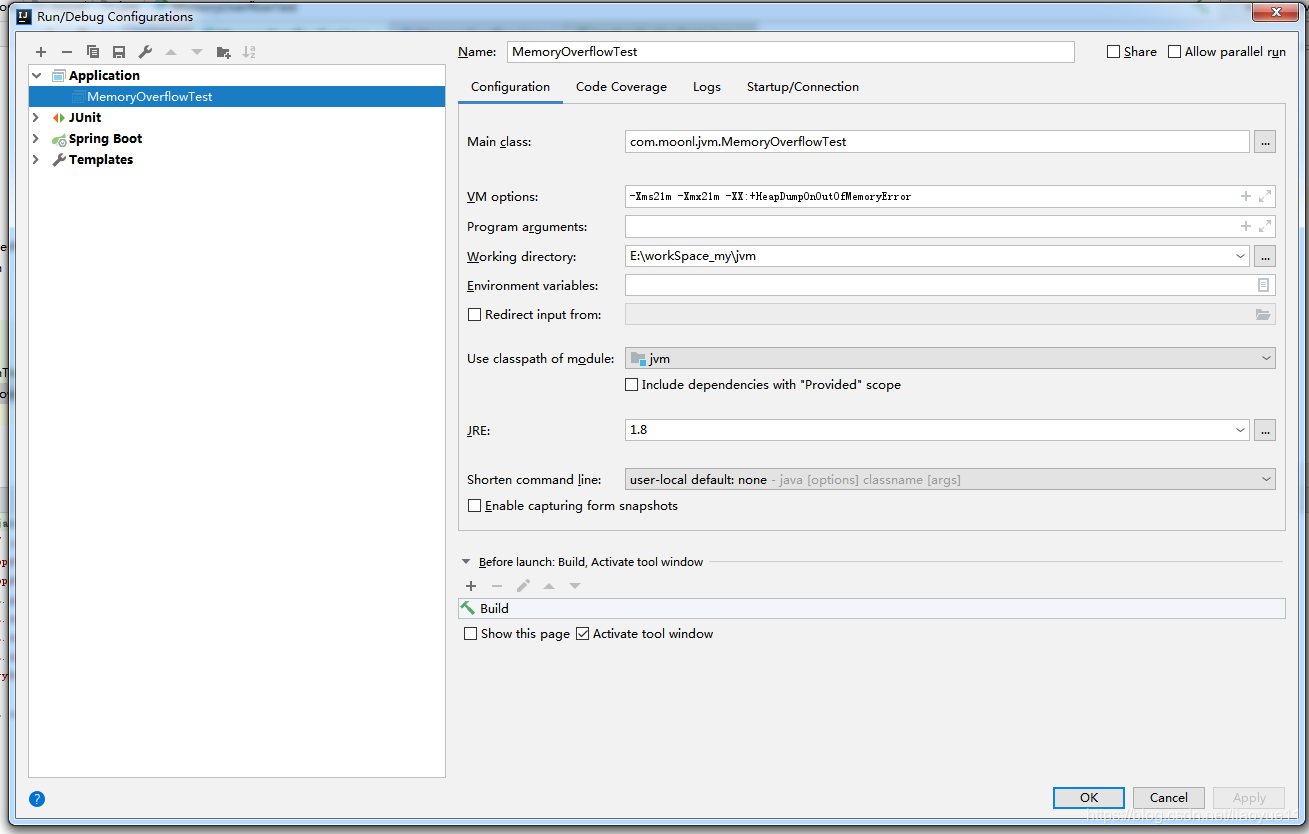Sort configurations alphabetically
The width and height of the screenshot is (1309, 834).
pos(249,52)
